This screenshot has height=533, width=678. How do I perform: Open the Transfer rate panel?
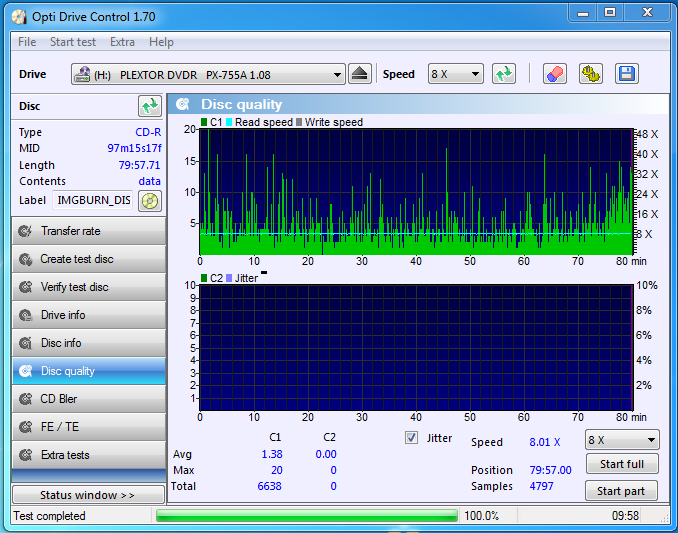pyautogui.click(x=89, y=231)
